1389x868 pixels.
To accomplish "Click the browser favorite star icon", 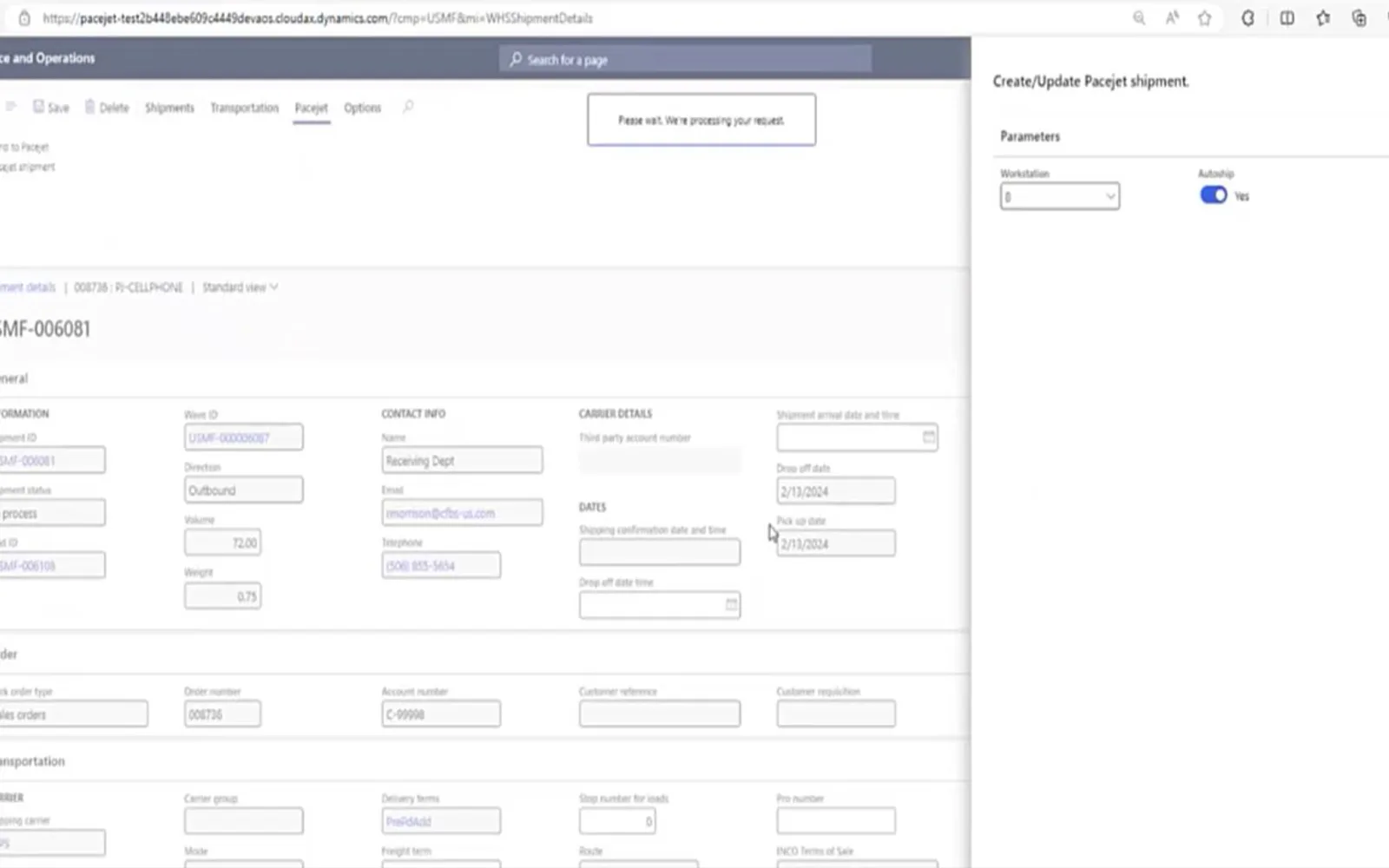I will tap(1204, 18).
